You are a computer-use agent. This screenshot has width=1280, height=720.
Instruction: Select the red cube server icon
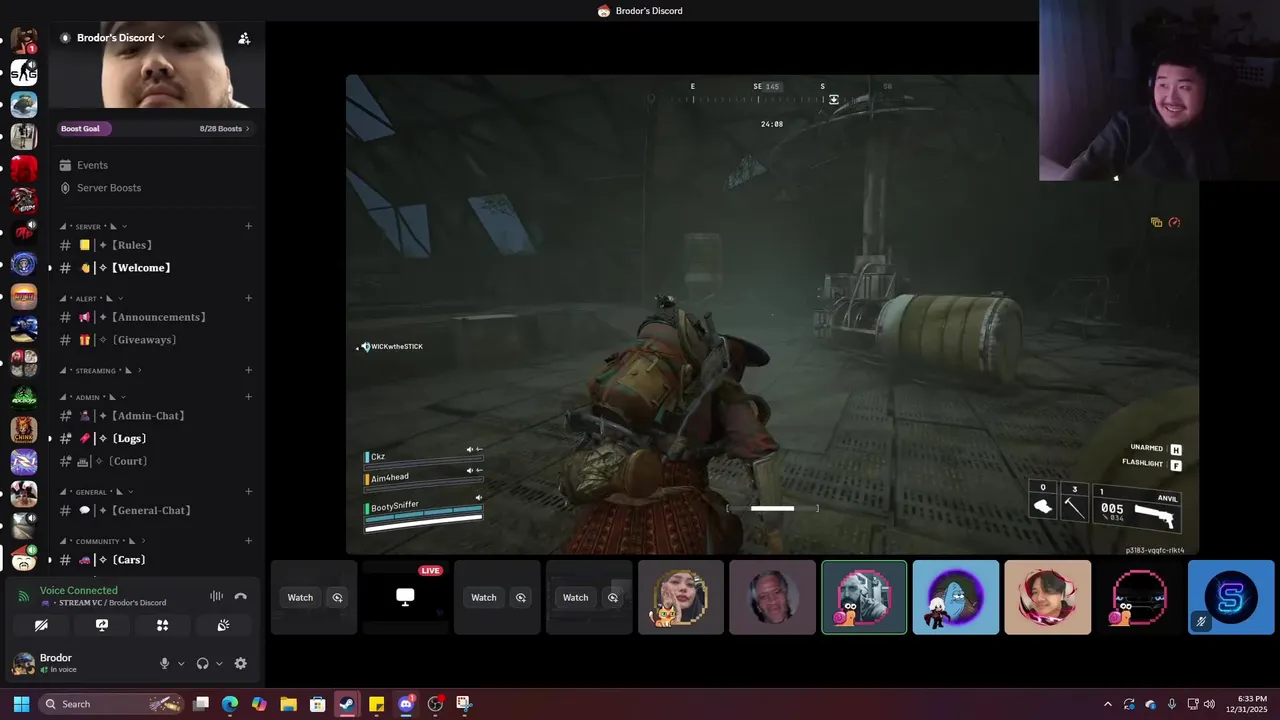coord(24,169)
